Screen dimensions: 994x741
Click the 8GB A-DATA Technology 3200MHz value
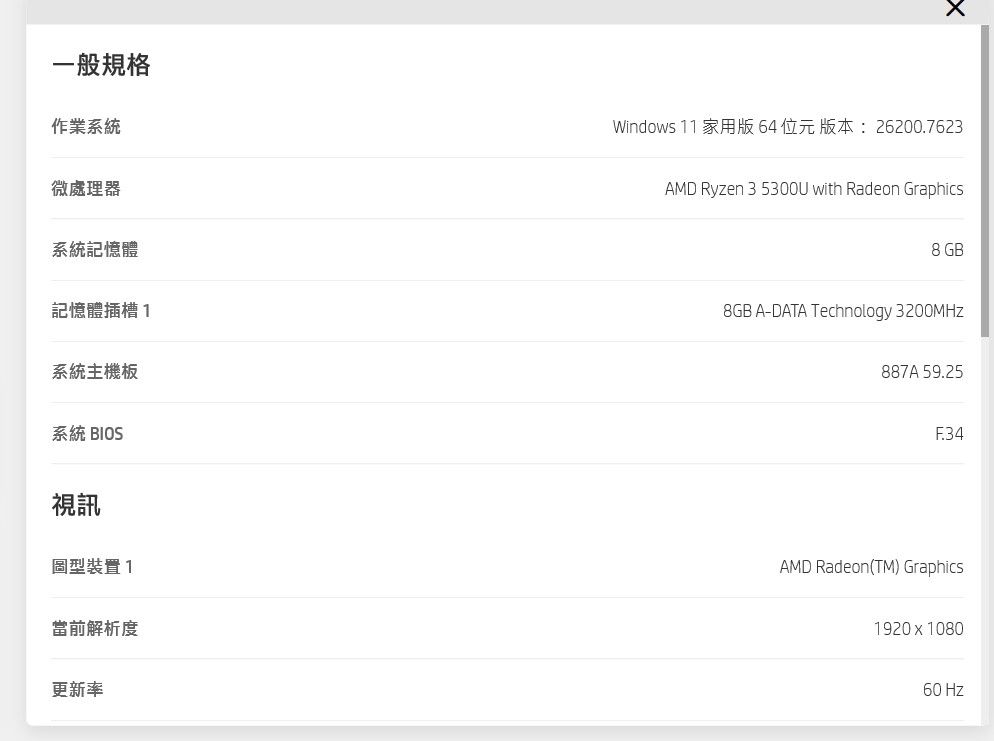[843, 311]
